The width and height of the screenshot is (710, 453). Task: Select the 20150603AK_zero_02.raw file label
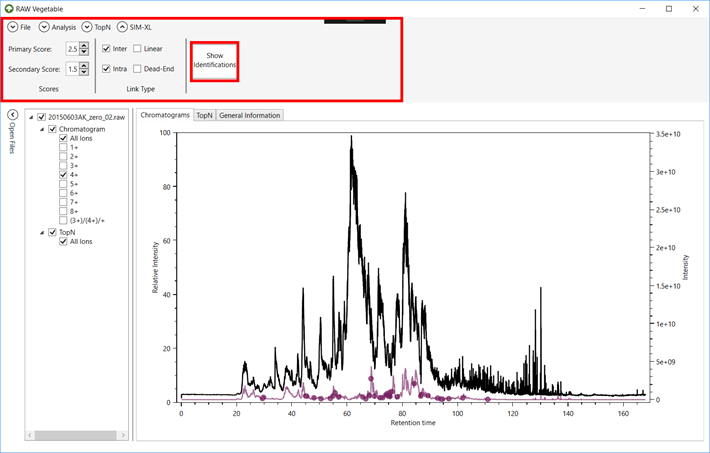click(x=86, y=117)
